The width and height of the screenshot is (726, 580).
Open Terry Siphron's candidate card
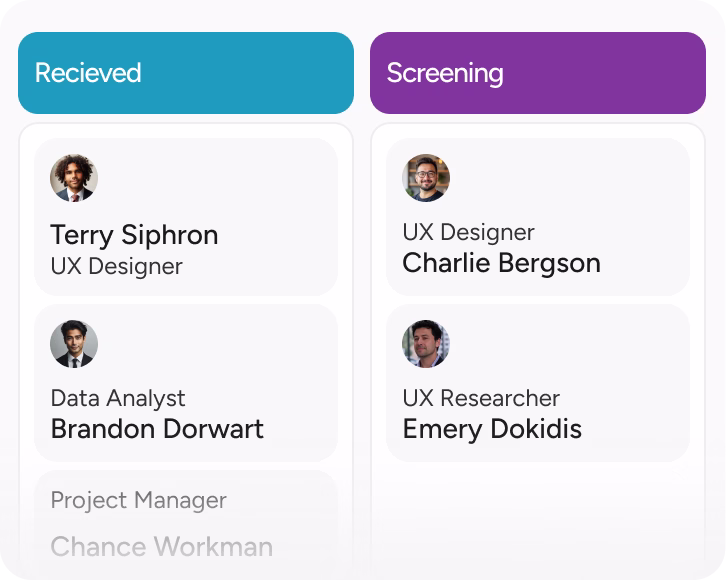[186, 217]
